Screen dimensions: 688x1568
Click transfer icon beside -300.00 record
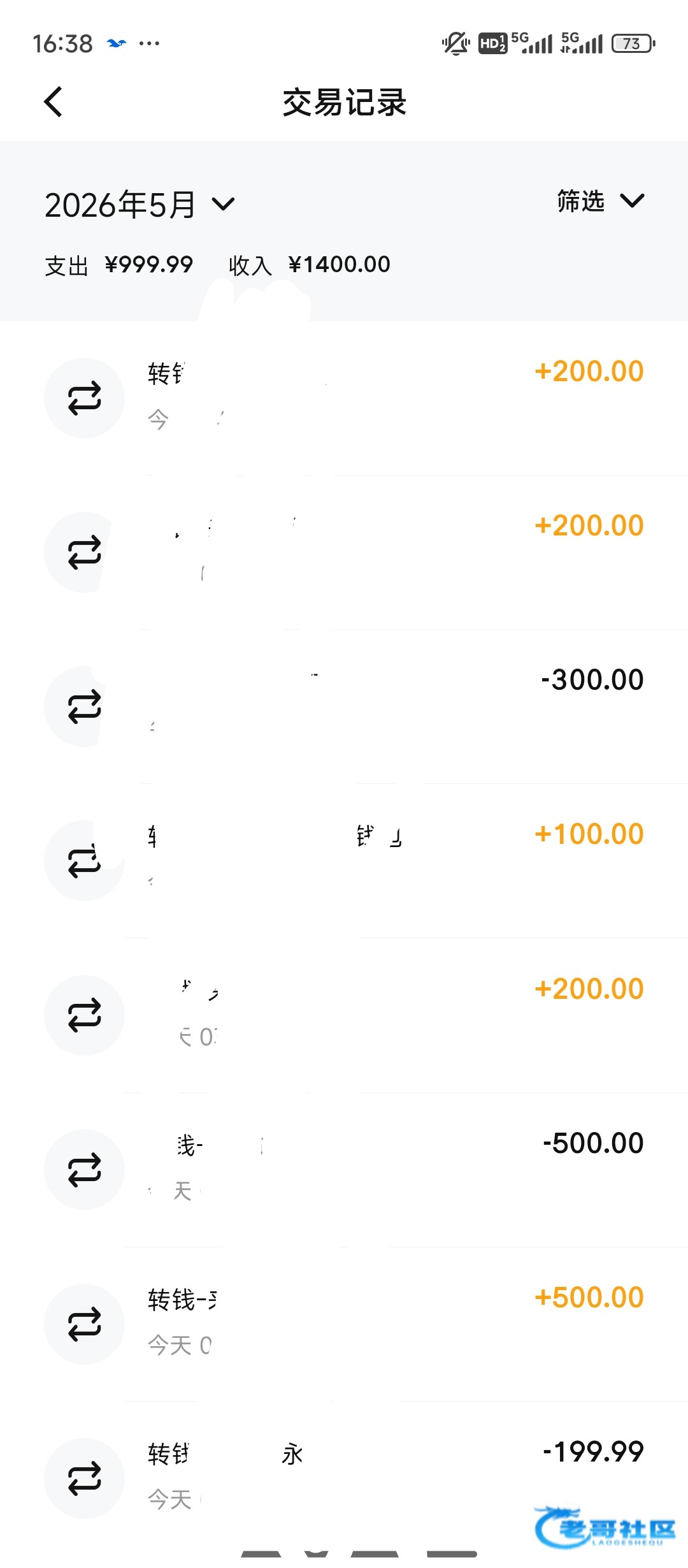tap(84, 706)
